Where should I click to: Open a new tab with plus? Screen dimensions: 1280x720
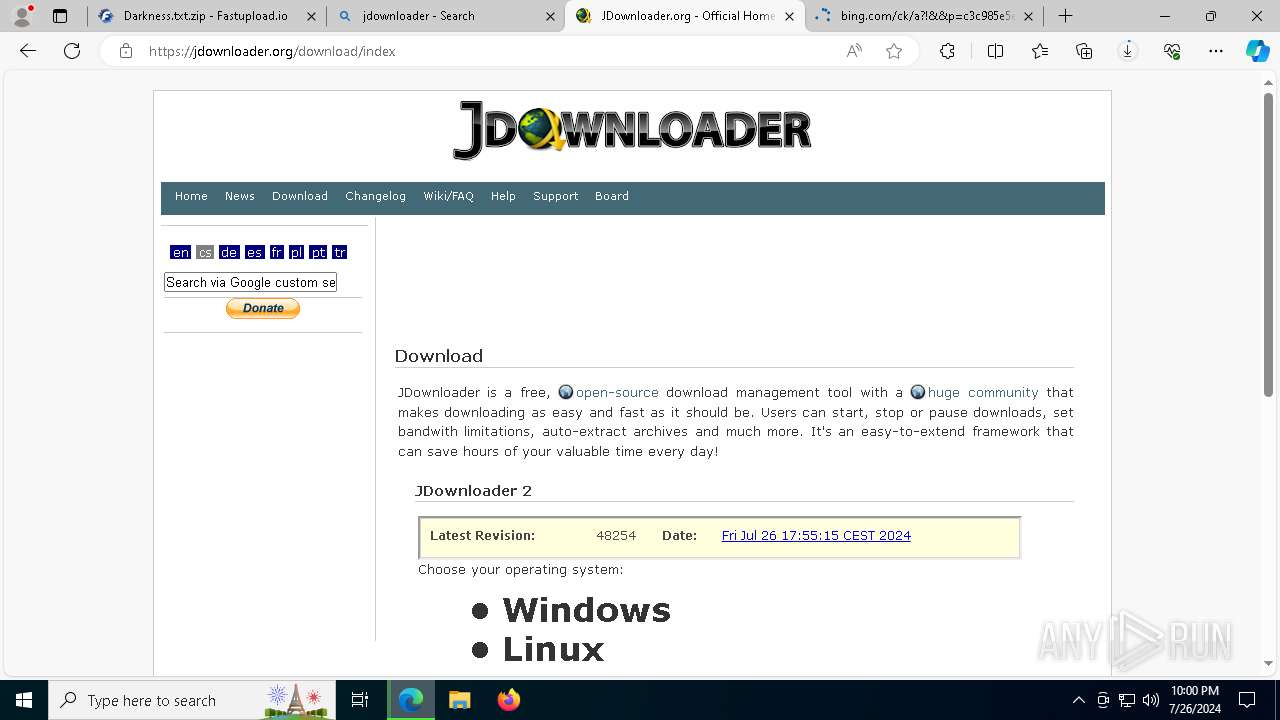(1066, 16)
